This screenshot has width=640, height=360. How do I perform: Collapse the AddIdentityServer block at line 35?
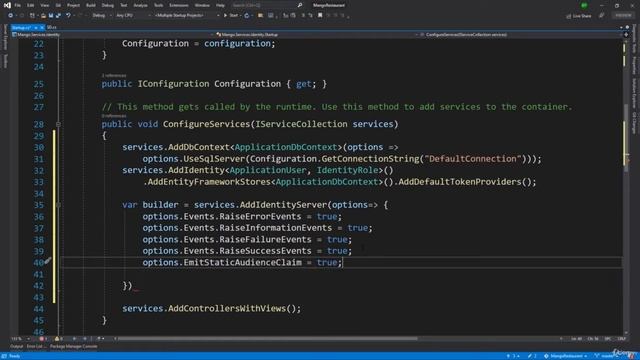58,205
